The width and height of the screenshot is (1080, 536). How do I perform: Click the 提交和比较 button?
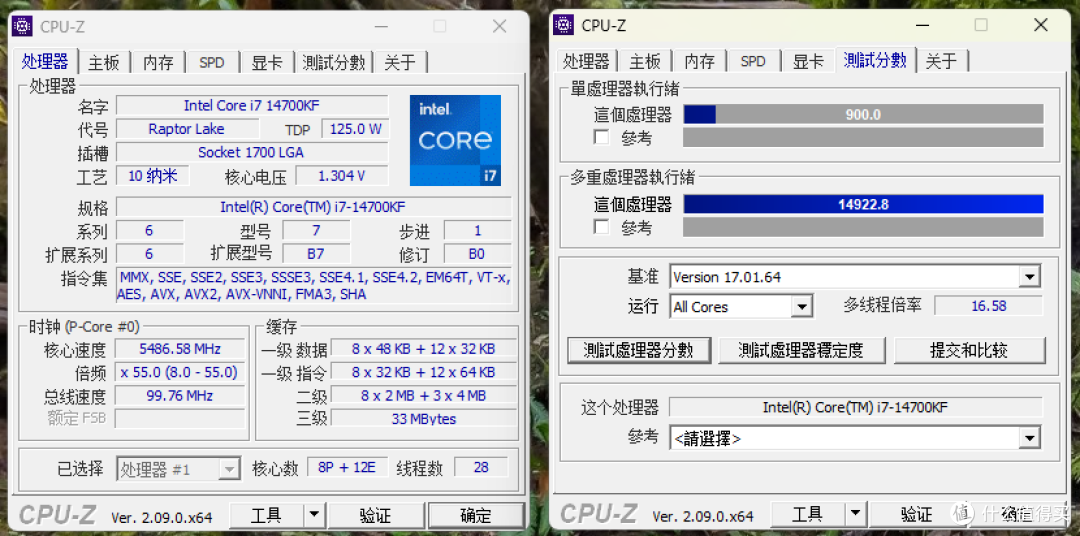point(969,350)
